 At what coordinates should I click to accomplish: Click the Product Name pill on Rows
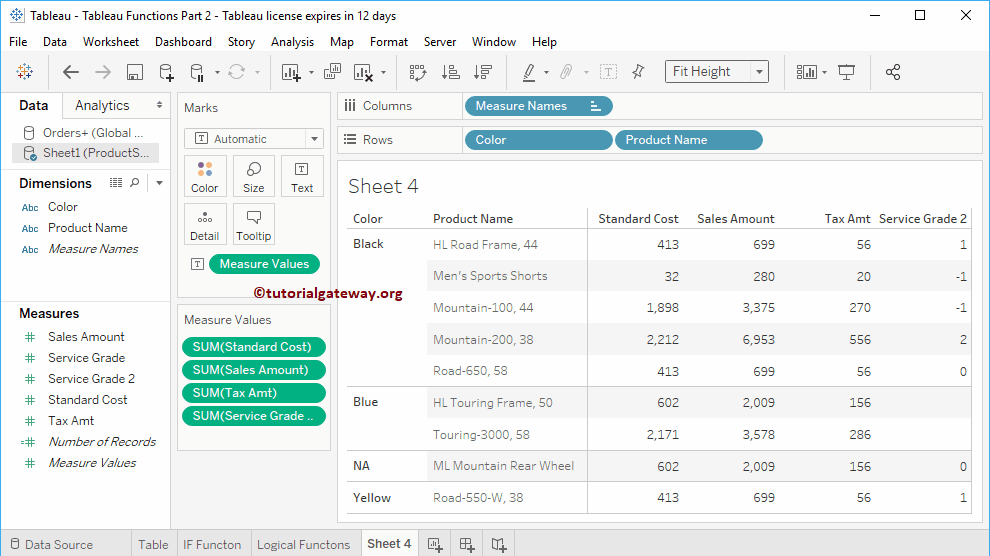(689, 140)
